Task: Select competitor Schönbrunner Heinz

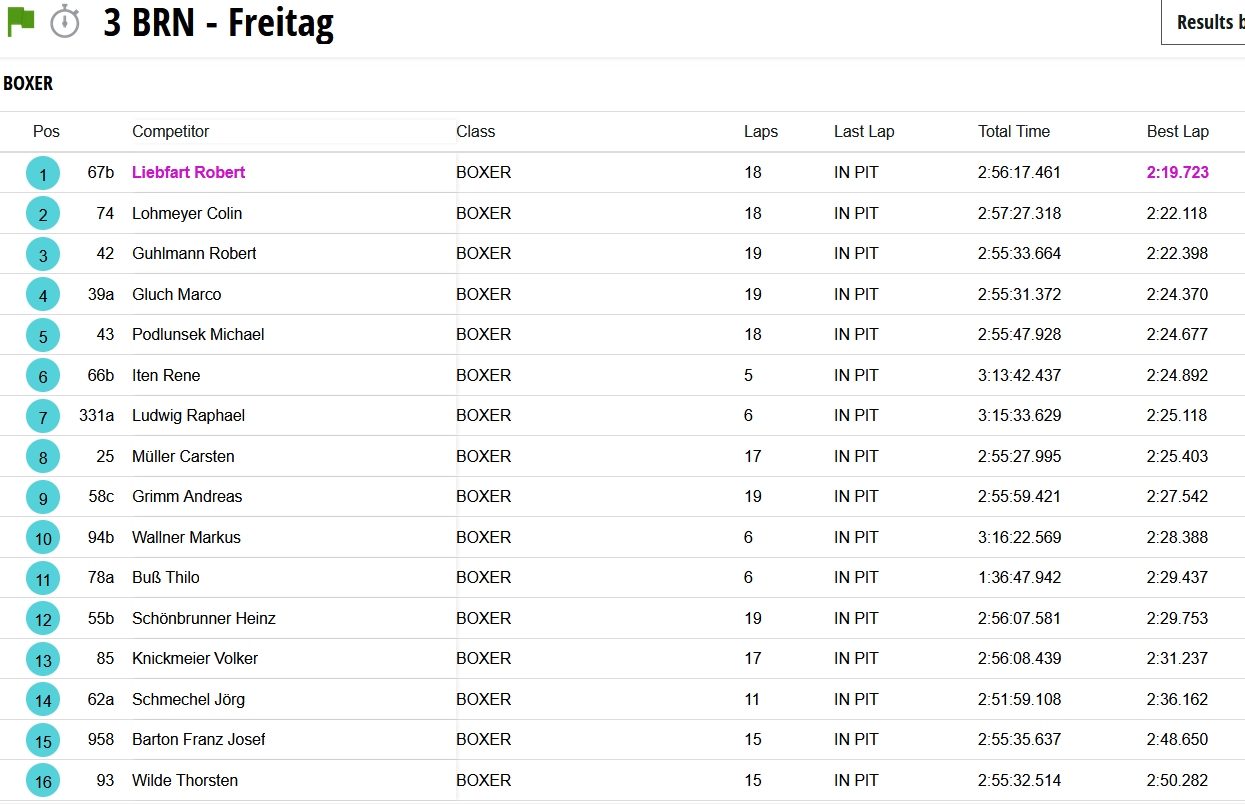Action: tap(203, 618)
